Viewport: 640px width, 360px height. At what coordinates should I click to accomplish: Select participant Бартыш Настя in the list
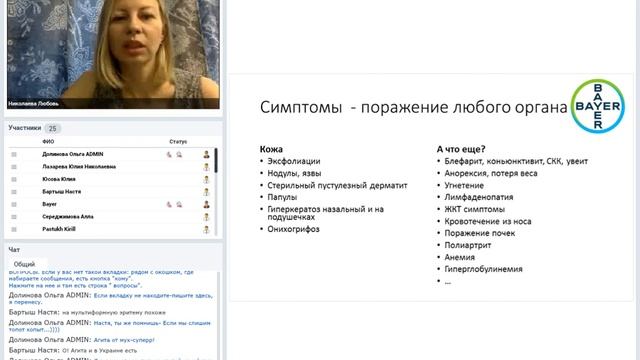click(62, 191)
